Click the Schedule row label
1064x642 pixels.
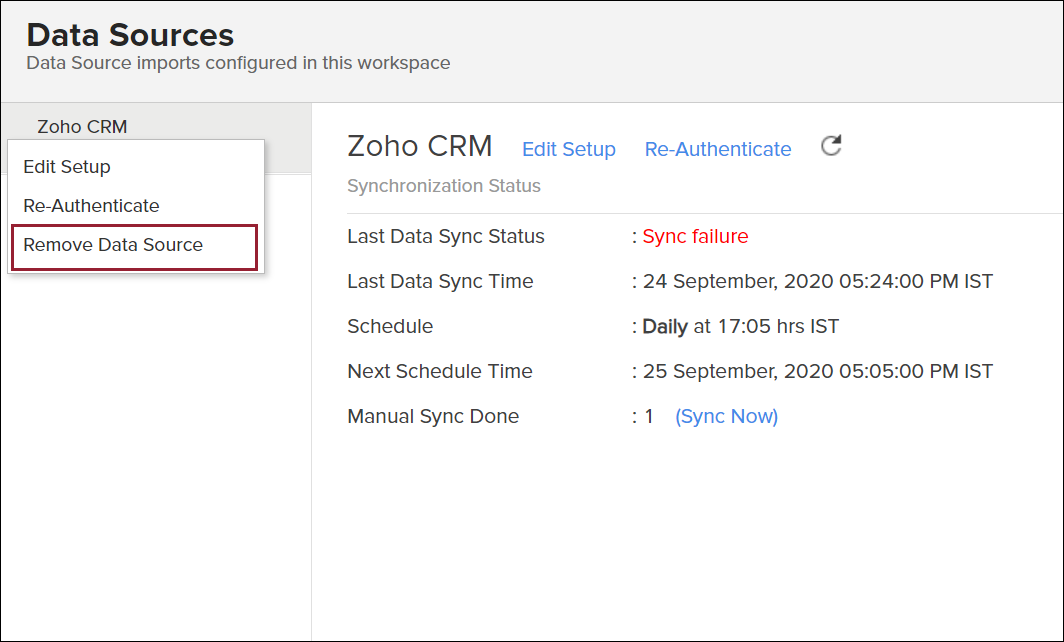tap(390, 327)
